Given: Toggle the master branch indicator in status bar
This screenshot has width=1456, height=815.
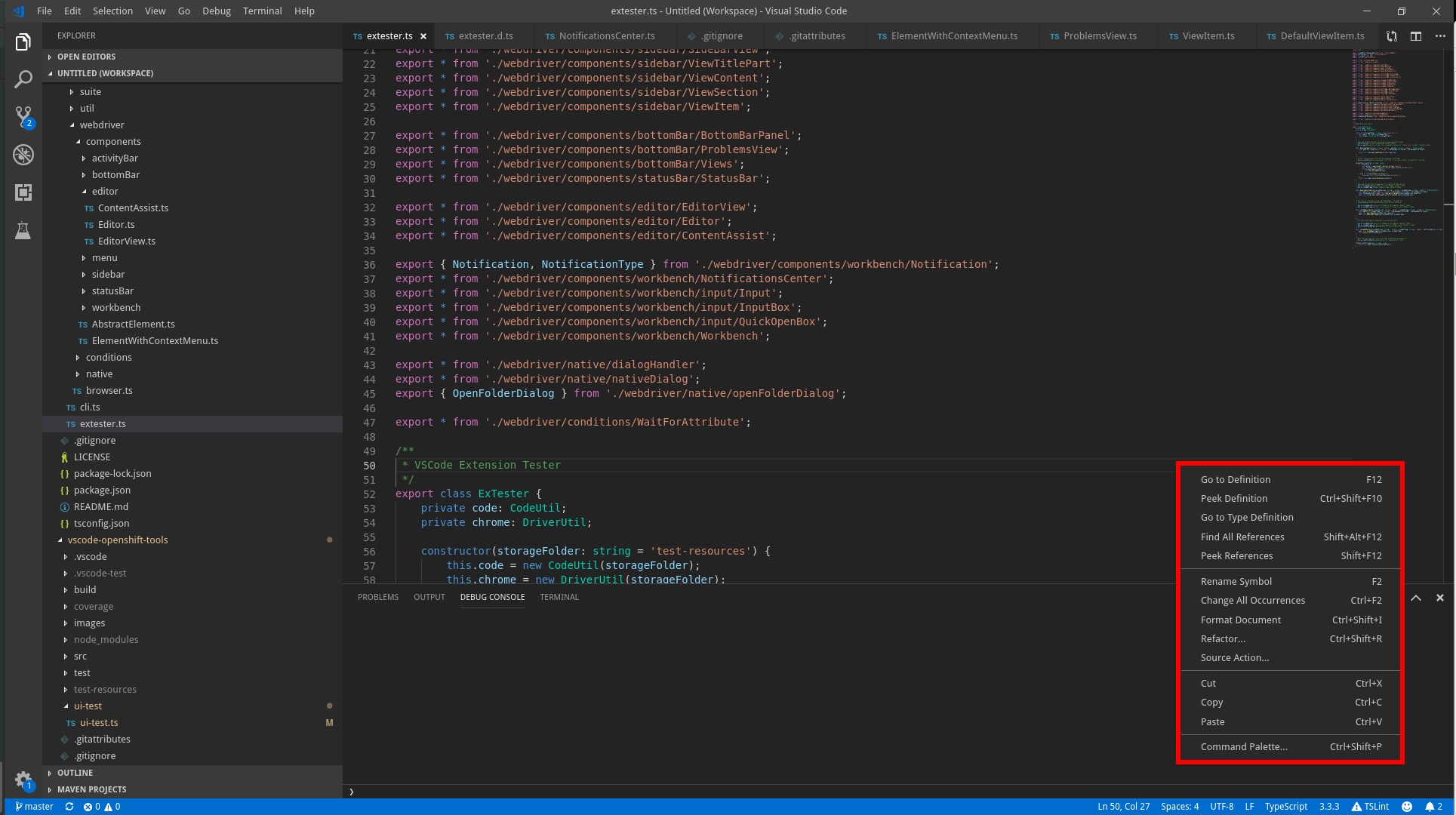Looking at the screenshot, I should coord(33,806).
